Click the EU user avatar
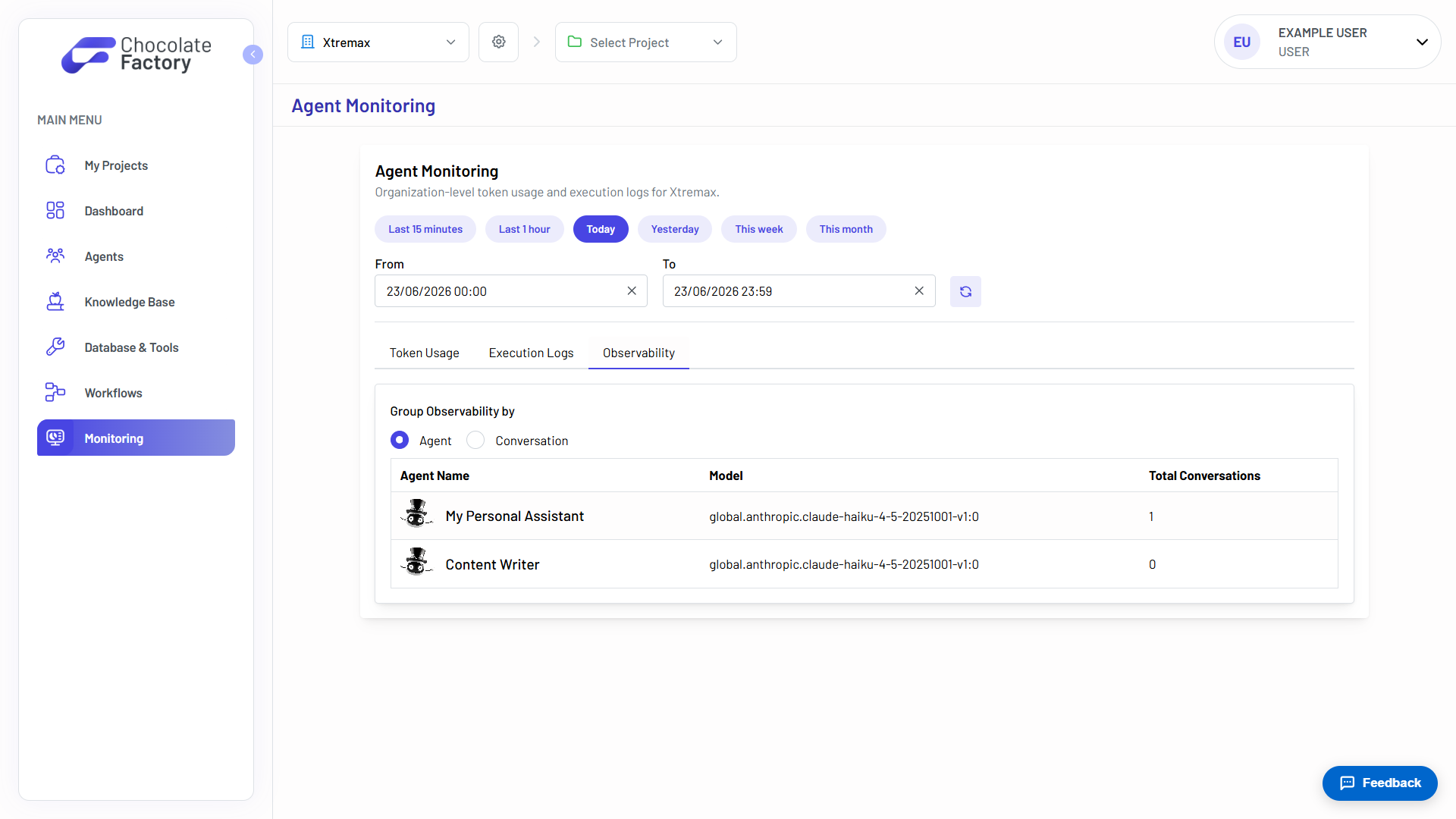The width and height of the screenshot is (1456, 819). [x=1242, y=42]
